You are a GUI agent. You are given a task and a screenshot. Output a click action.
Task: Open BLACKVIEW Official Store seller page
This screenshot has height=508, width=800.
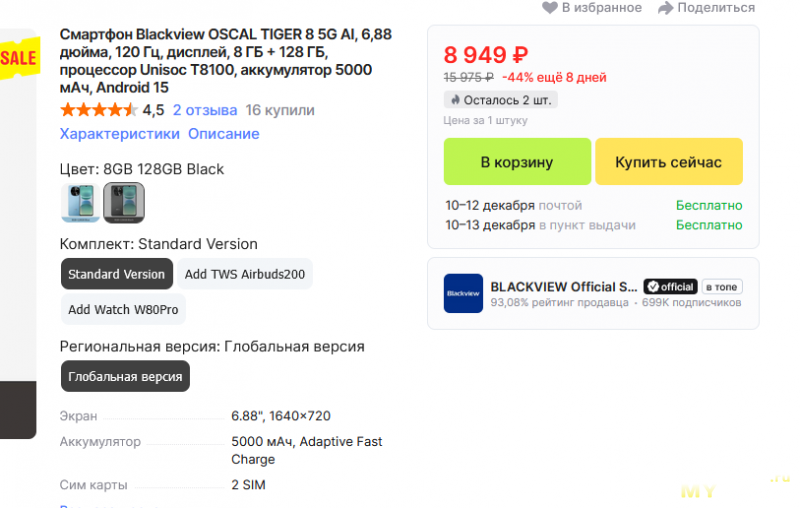(x=563, y=286)
